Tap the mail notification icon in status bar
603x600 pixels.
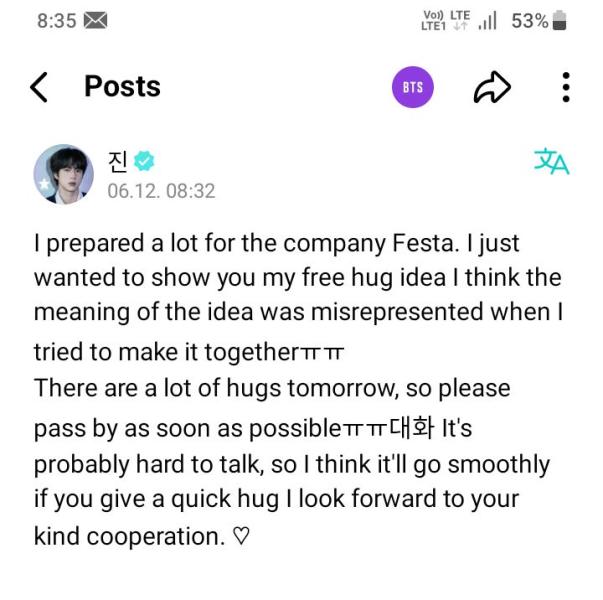95,21
